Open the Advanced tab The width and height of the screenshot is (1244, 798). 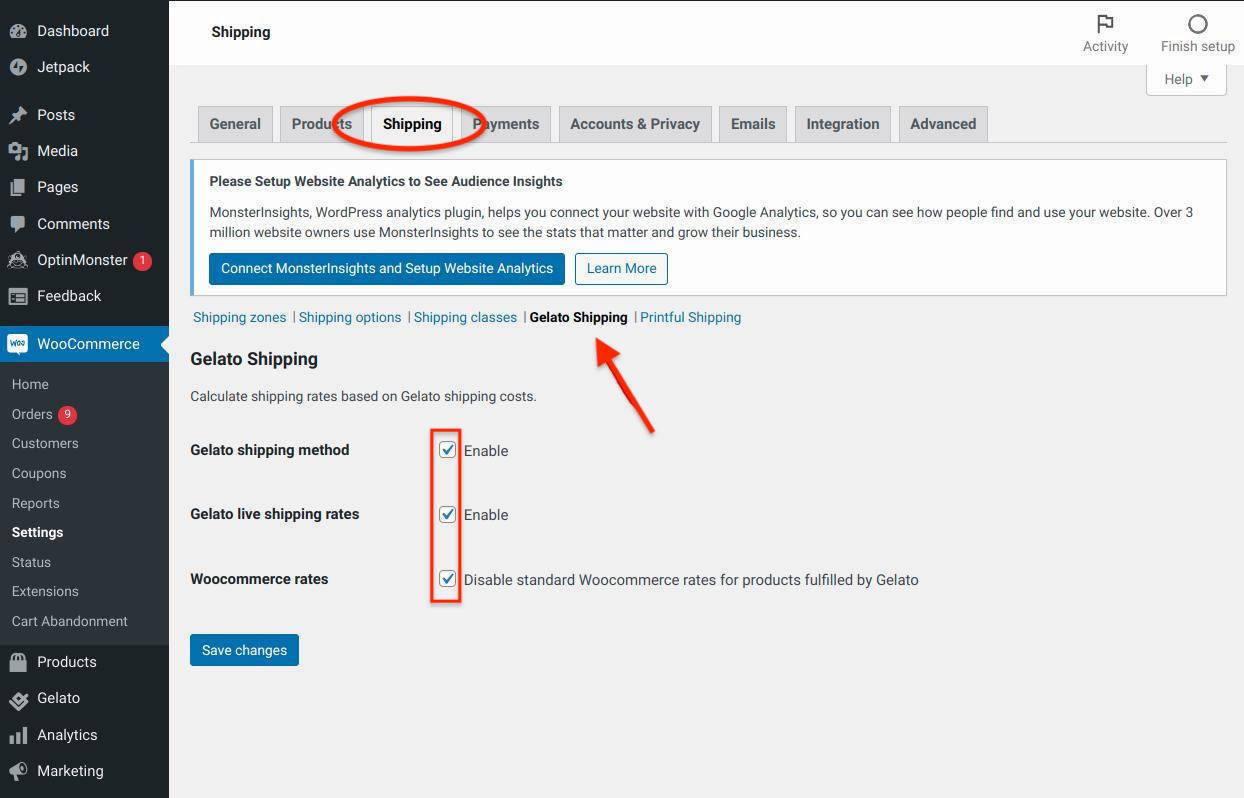pos(943,124)
